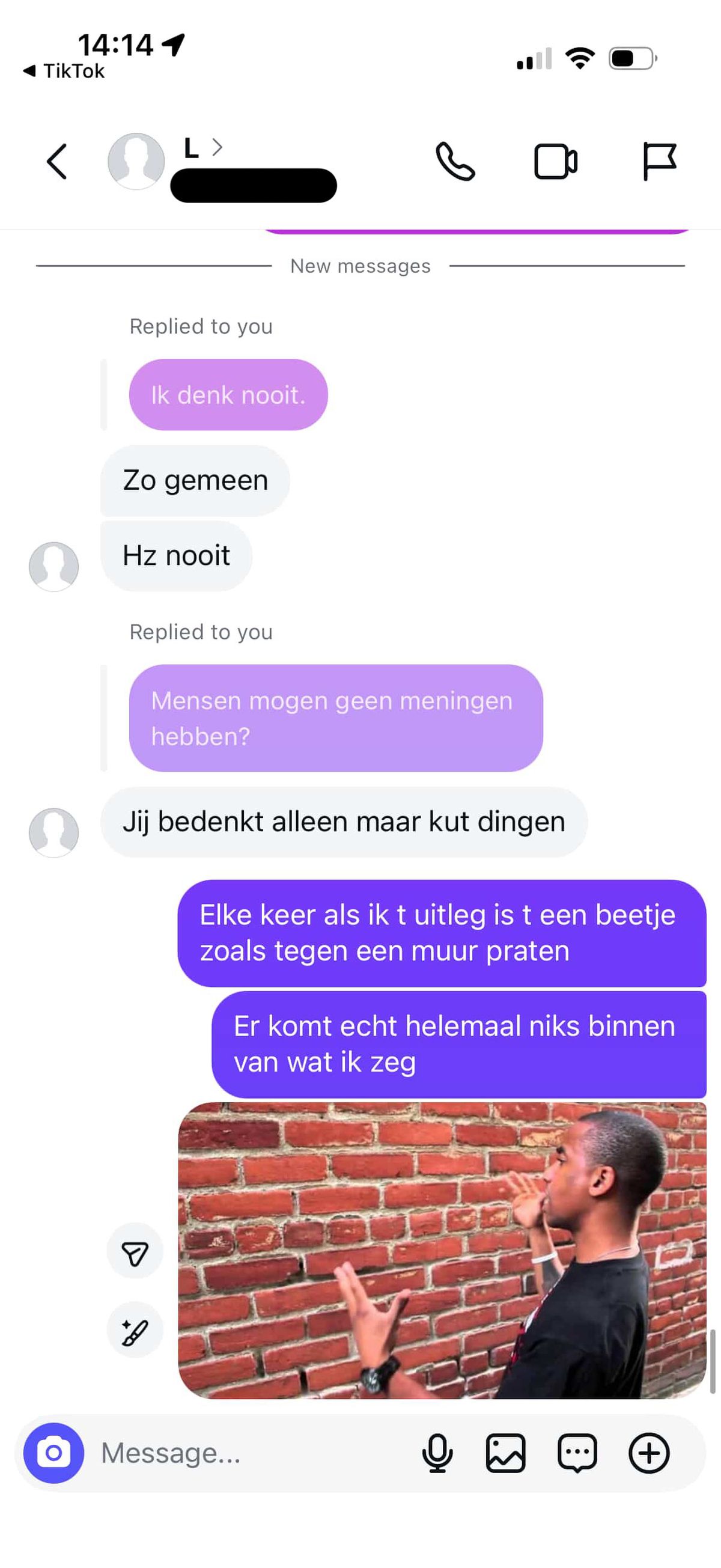Open the brick wall GIF image
The image size is (721, 1568).
tap(442, 1249)
